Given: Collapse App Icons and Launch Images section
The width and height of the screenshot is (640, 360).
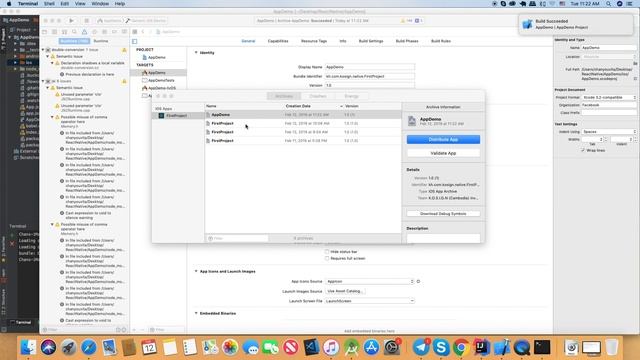Looking at the screenshot, I should (x=196, y=271).
